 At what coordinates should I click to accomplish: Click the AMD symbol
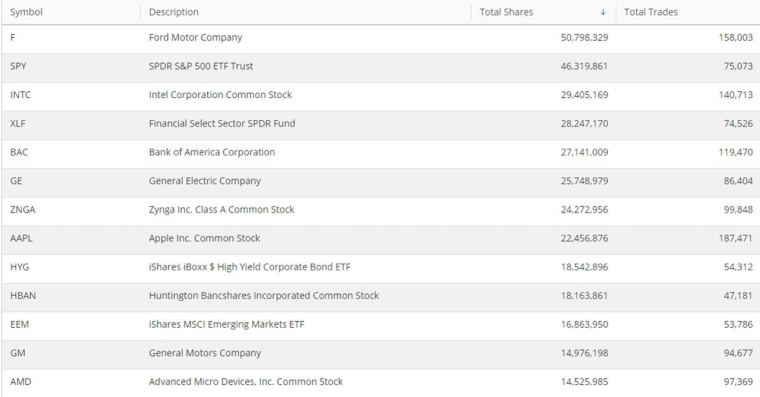coord(21,381)
